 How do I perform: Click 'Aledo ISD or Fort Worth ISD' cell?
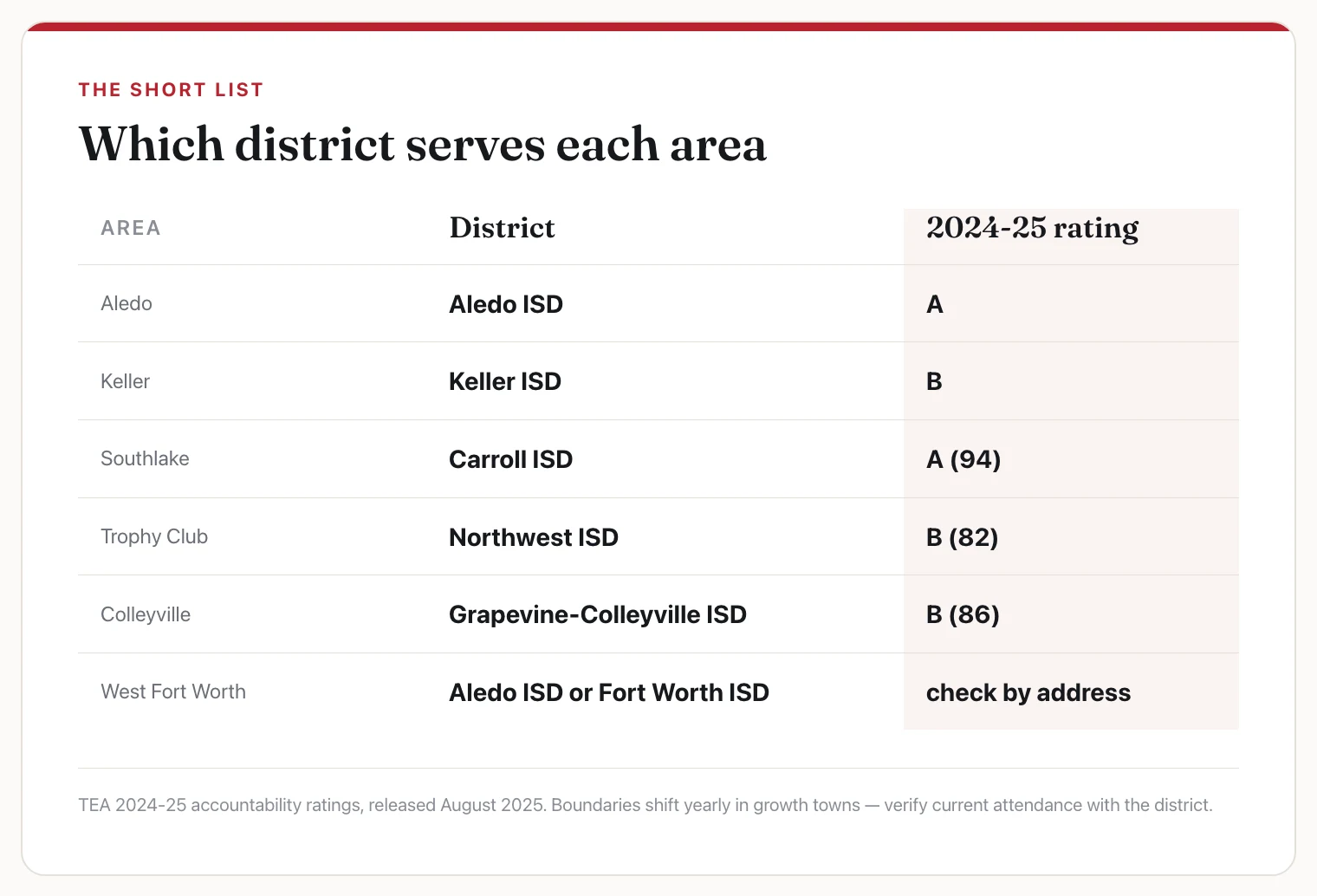tap(609, 692)
